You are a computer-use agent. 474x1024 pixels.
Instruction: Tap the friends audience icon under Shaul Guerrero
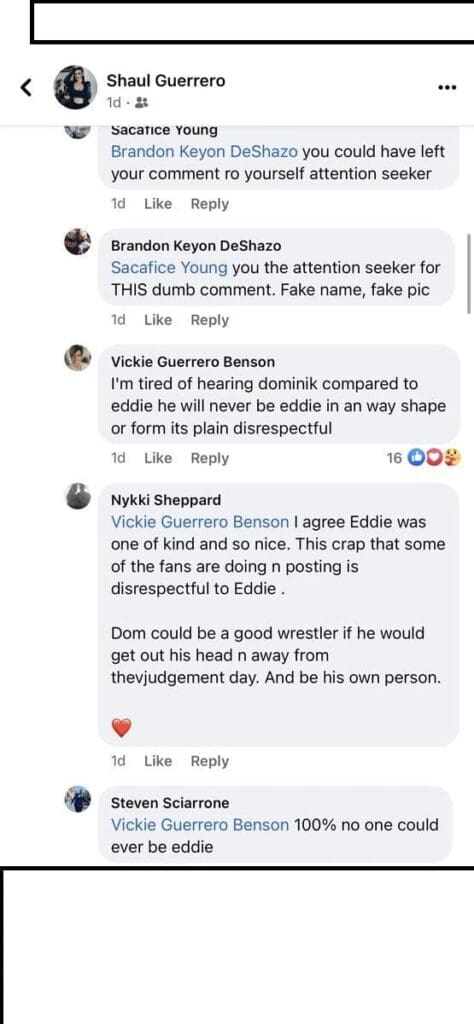click(x=143, y=103)
